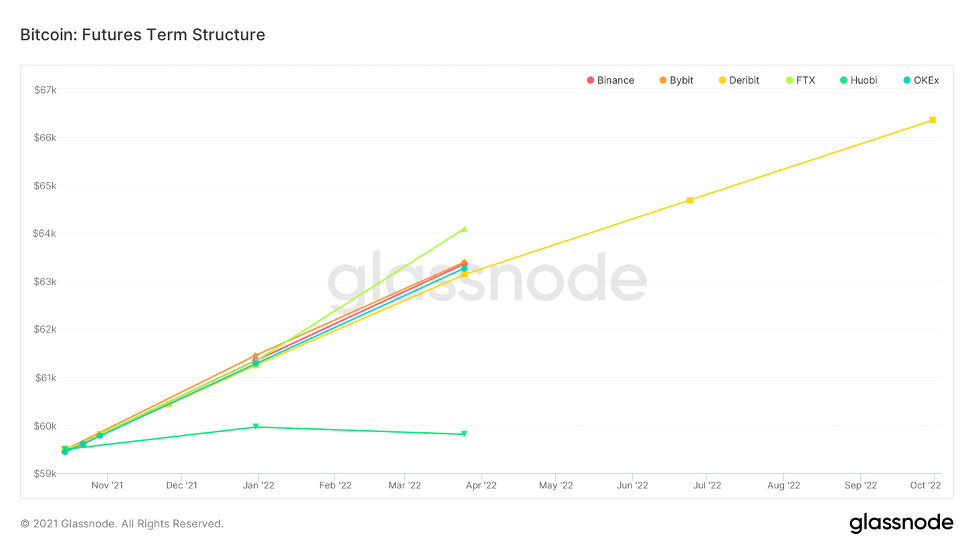This screenshot has height=550, width=974.
Task: Toggle the Bybit series in the legend
Action: [x=681, y=80]
